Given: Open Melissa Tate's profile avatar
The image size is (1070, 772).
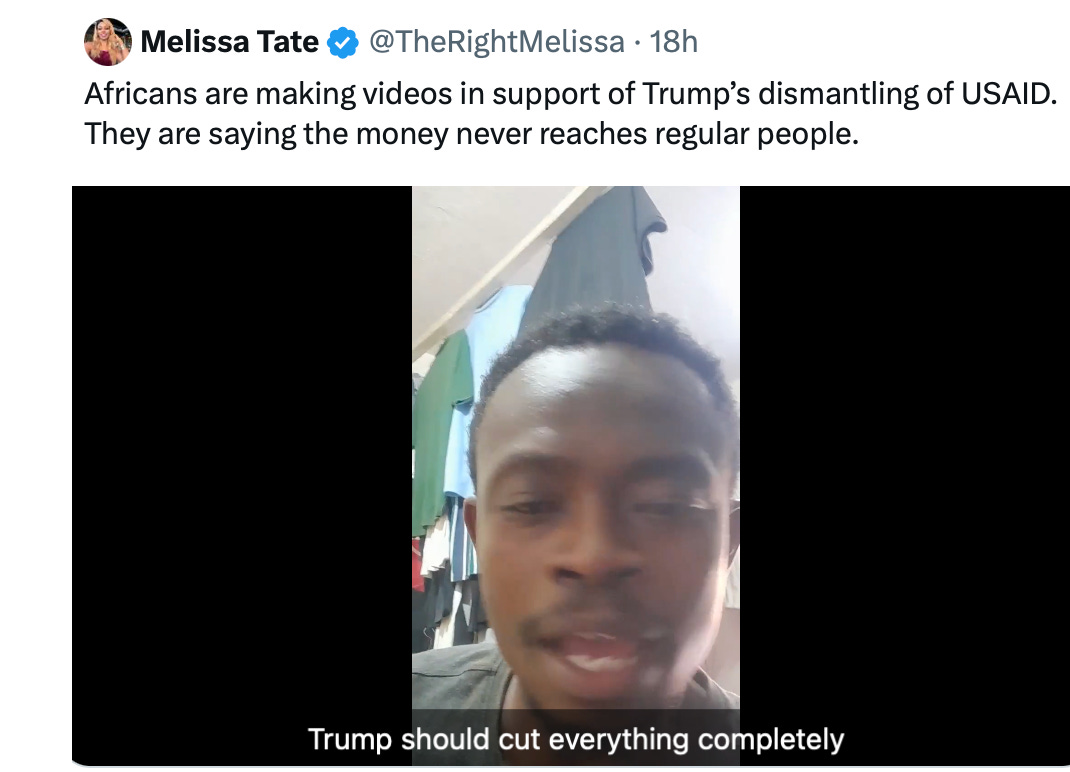Looking at the screenshot, I should tap(108, 42).
